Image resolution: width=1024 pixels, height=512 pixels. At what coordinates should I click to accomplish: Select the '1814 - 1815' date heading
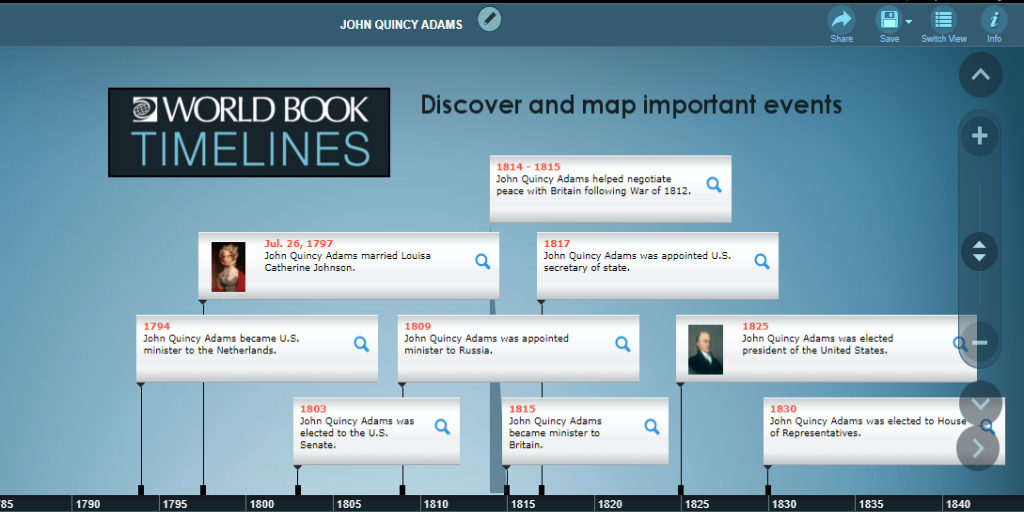point(528,167)
